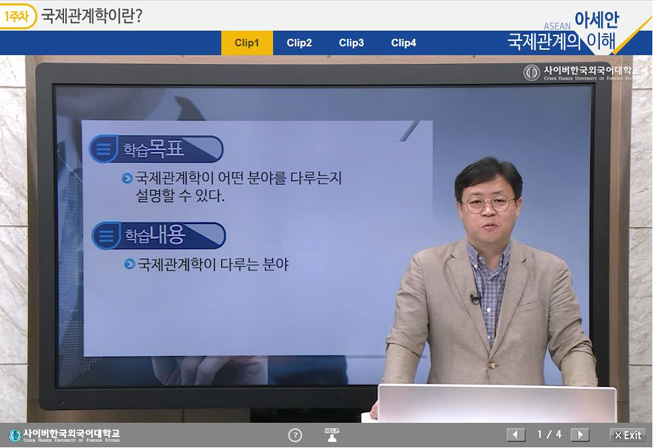Click the 학습내용 heading in video
The height and width of the screenshot is (448, 653).
(x=158, y=235)
